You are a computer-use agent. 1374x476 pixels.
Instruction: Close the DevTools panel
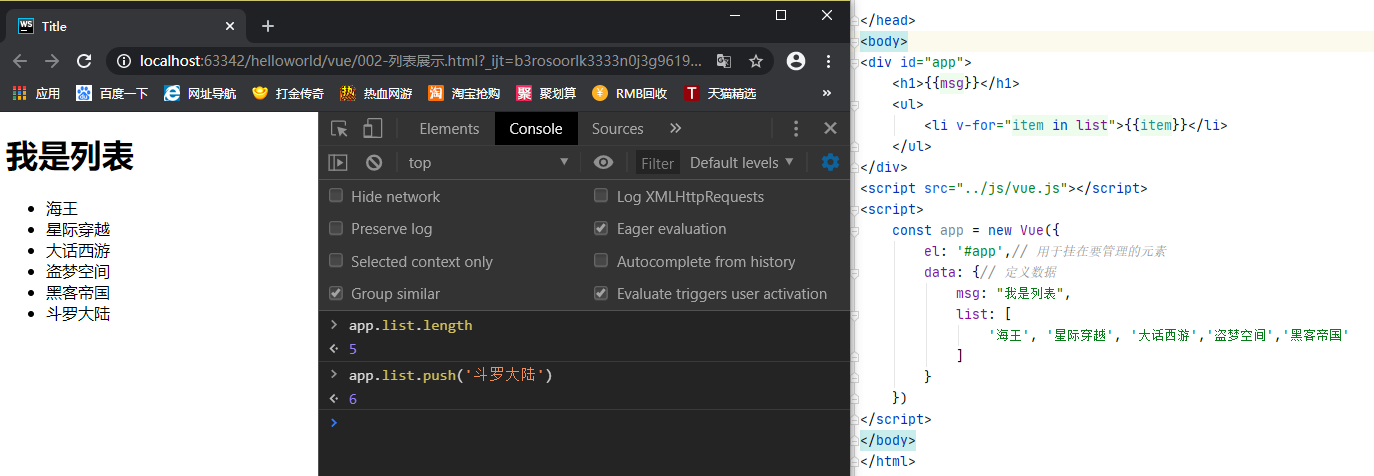(829, 128)
